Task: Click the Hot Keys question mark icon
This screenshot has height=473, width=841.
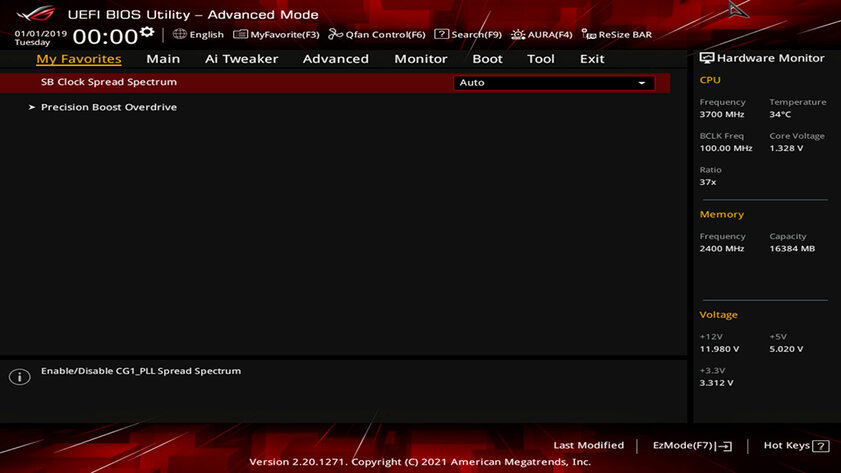Action: coord(821,446)
